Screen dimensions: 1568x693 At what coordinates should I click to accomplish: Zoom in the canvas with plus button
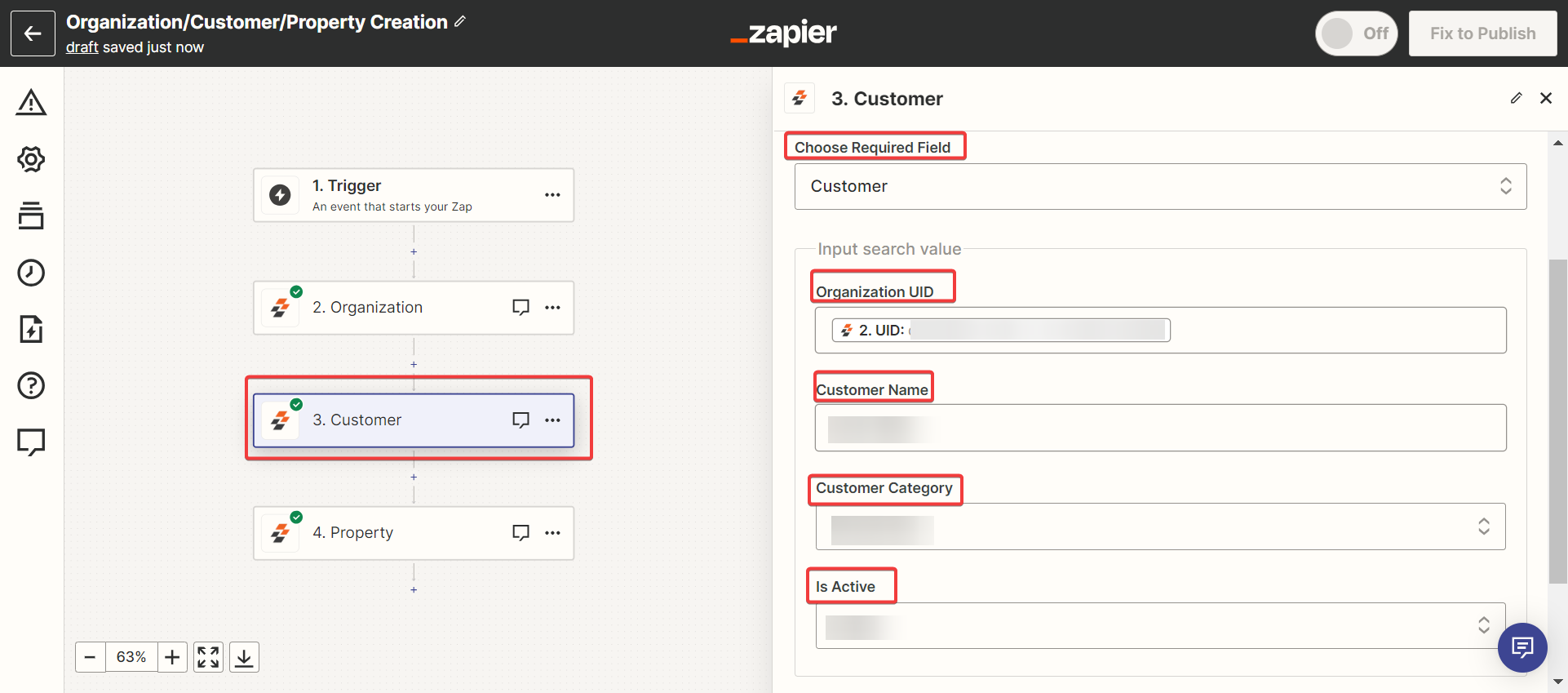pos(172,657)
